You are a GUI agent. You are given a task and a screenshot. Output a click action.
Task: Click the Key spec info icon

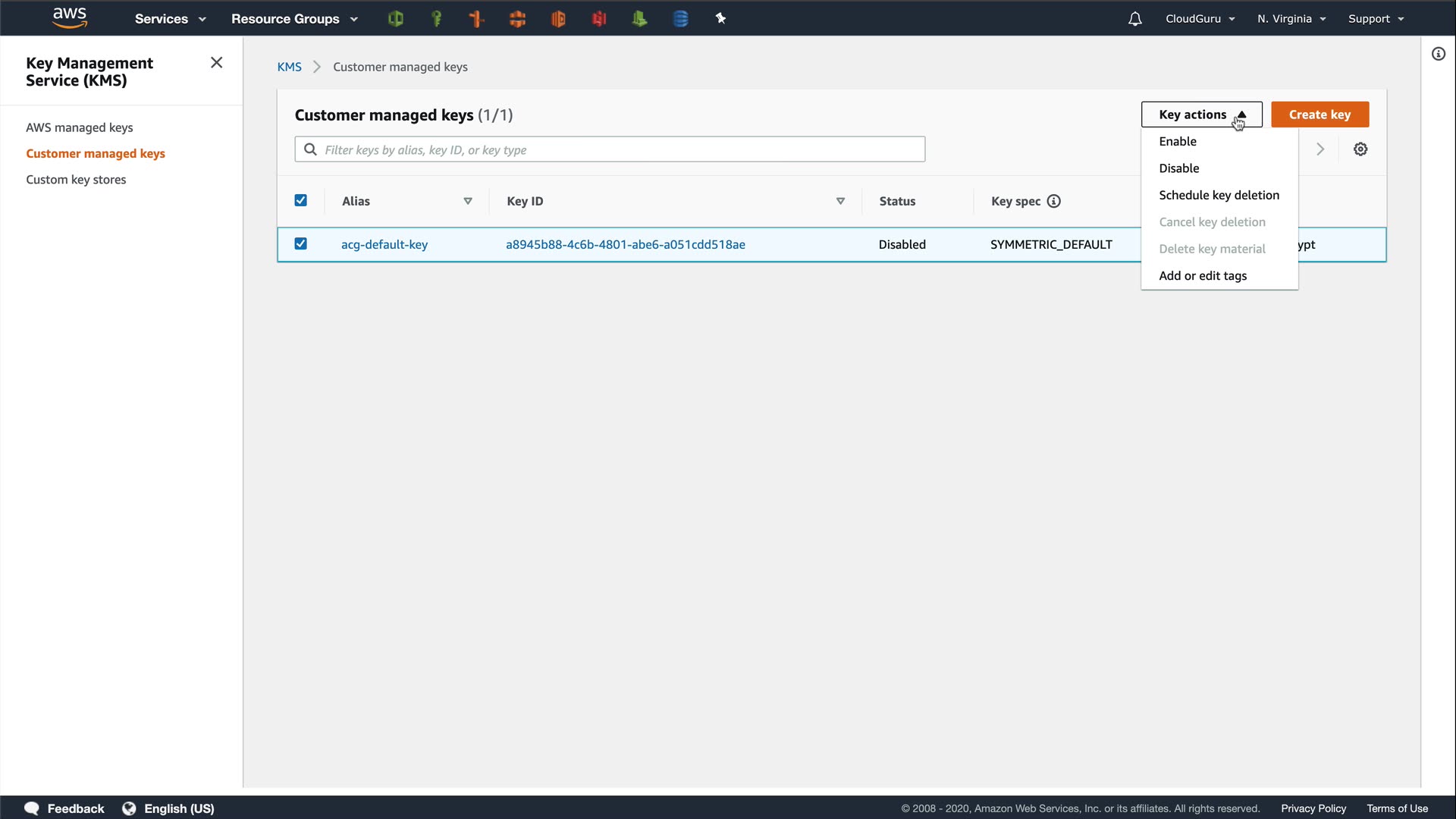coord(1053,201)
